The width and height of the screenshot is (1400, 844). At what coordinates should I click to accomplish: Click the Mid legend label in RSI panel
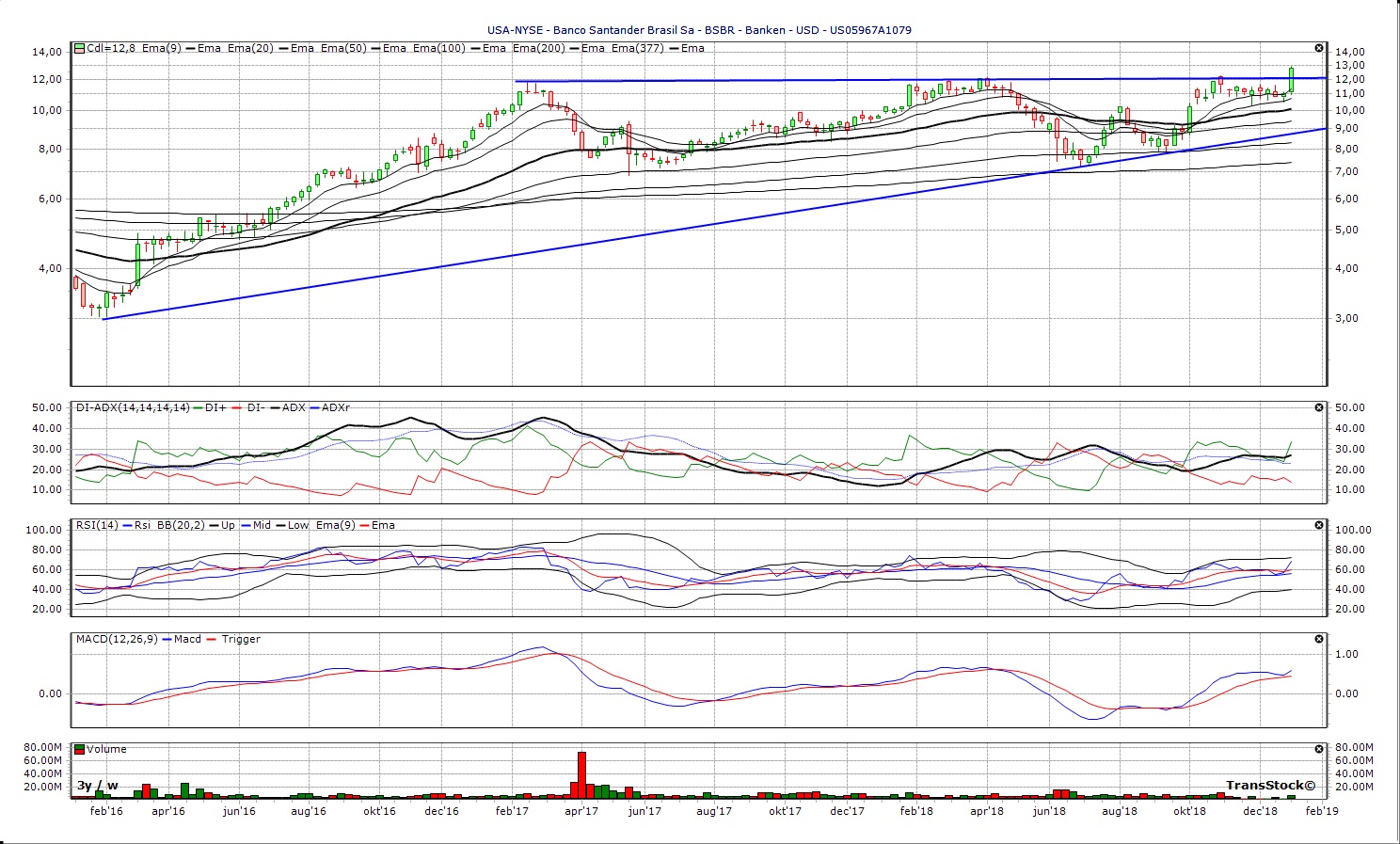click(x=262, y=525)
